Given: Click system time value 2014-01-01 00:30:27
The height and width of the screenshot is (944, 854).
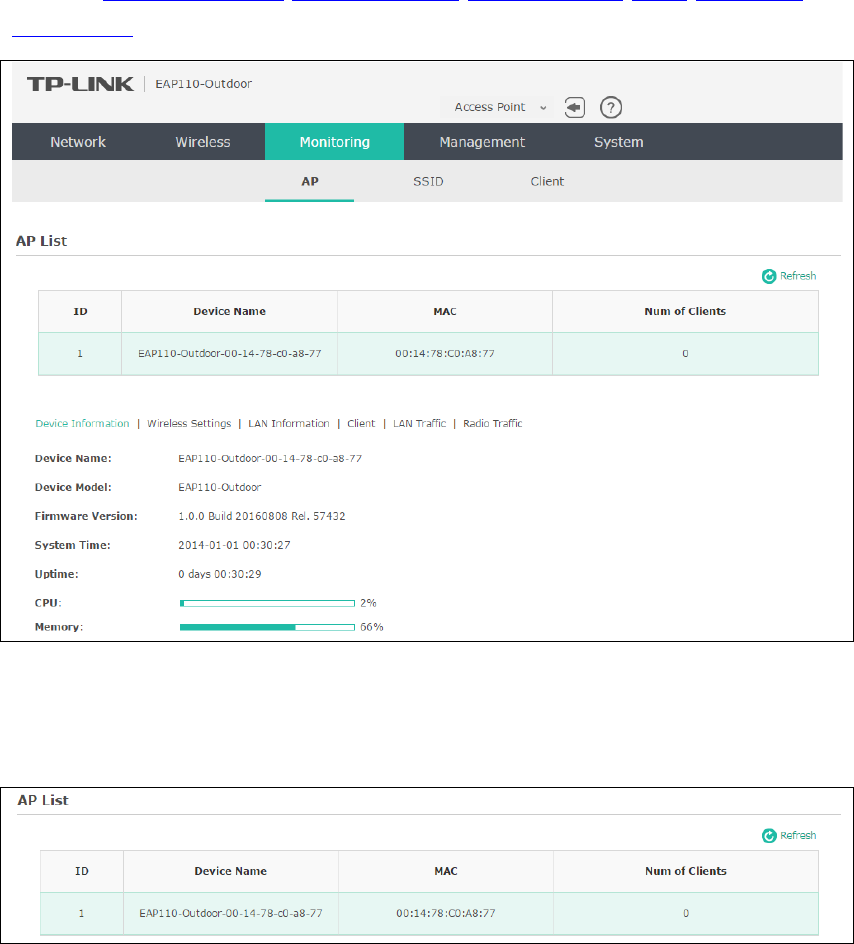Looking at the screenshot, I should (x=234, y=545).
